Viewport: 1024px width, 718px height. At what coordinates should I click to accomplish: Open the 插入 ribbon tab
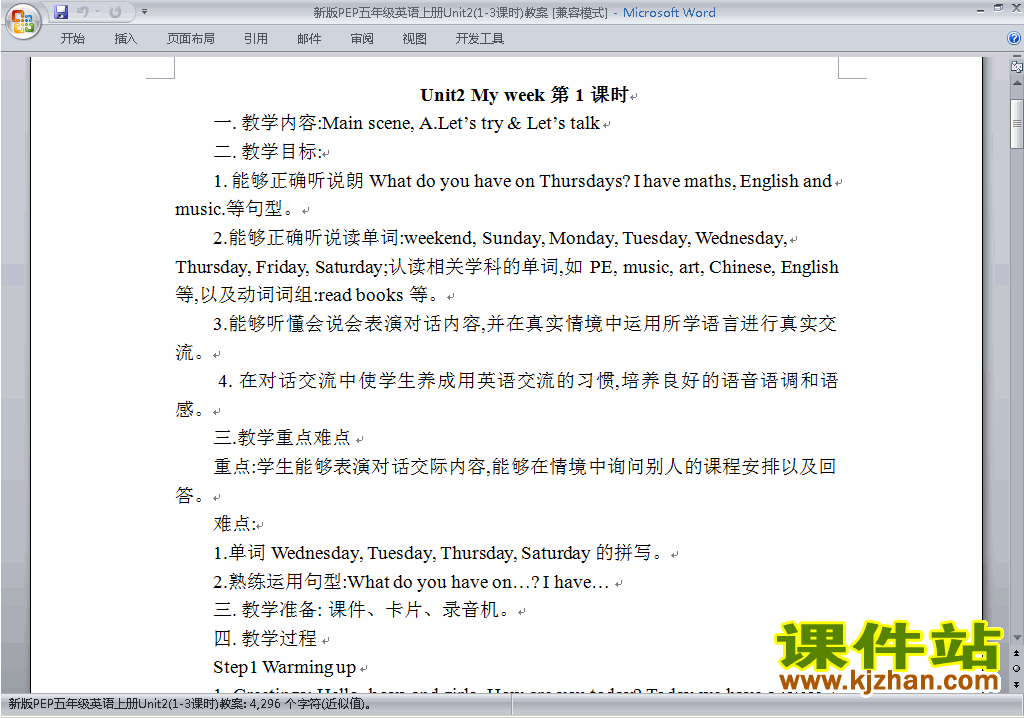click(125, 39)
